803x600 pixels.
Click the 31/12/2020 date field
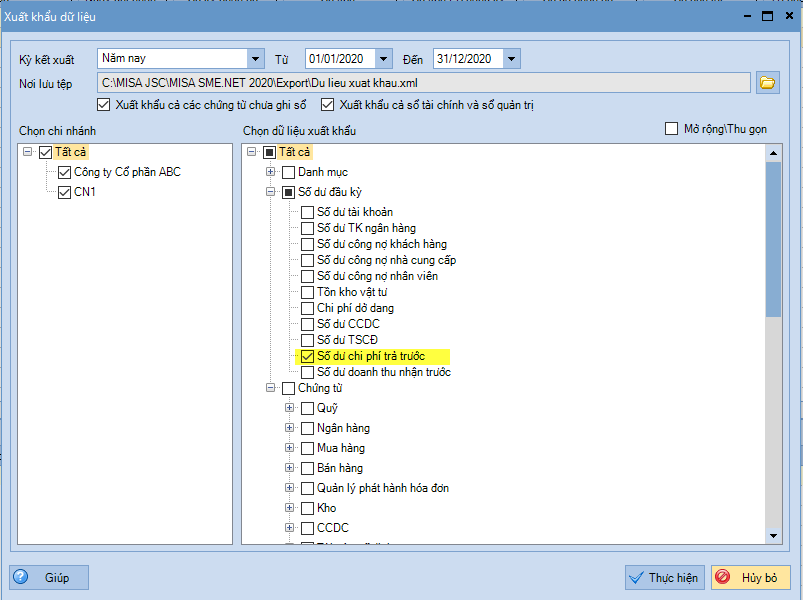pos(468,59)
